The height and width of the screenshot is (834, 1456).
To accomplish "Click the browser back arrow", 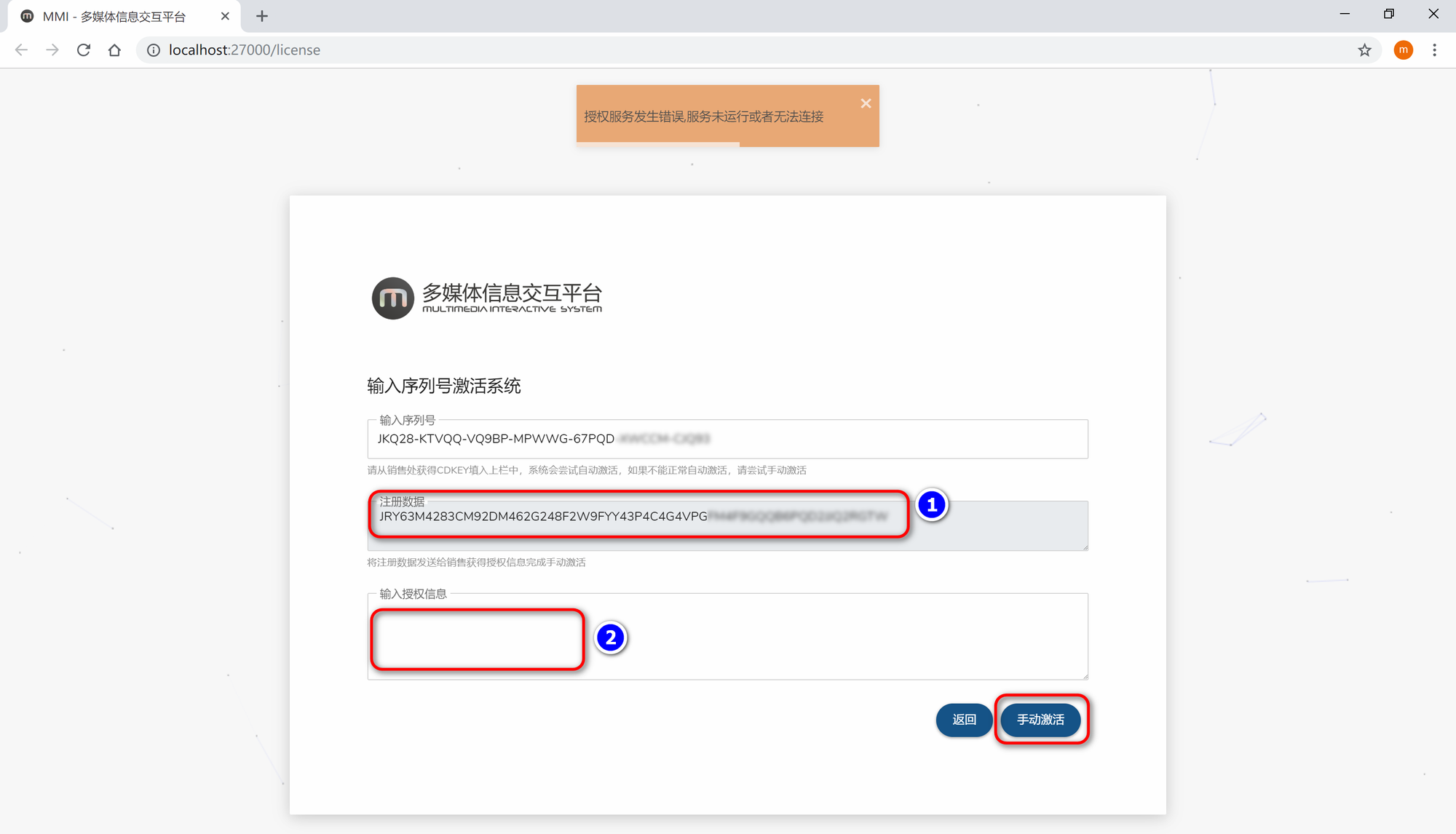I will (x=21, y=50).
